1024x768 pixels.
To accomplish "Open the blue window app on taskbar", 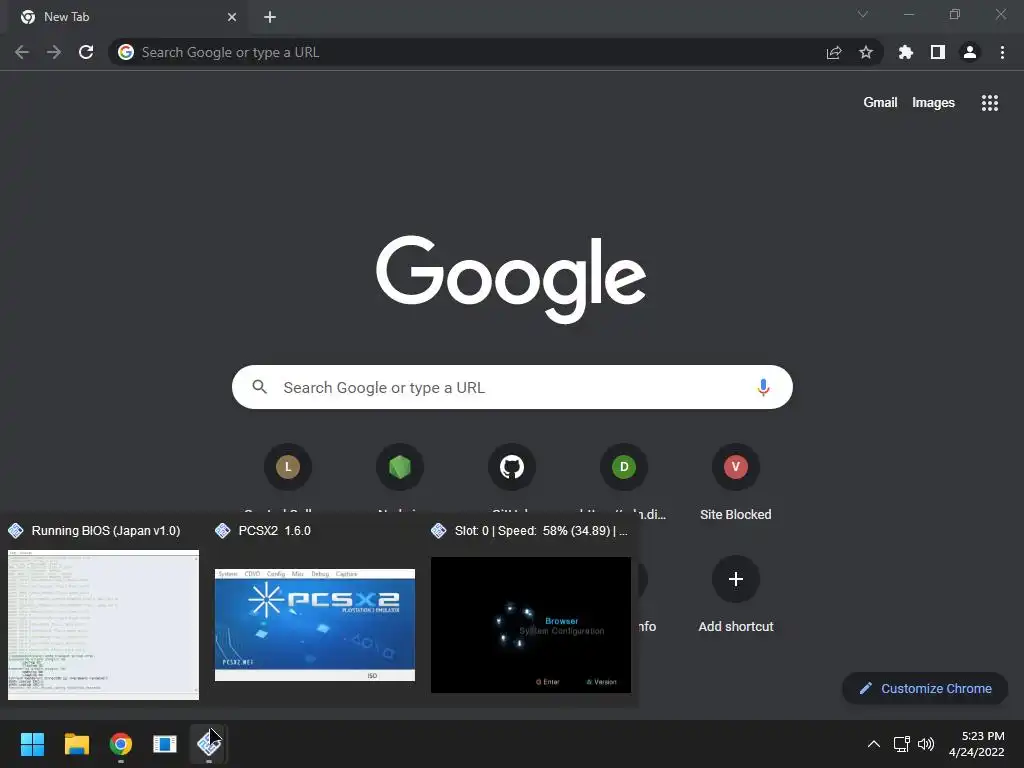I will [165, 744].
